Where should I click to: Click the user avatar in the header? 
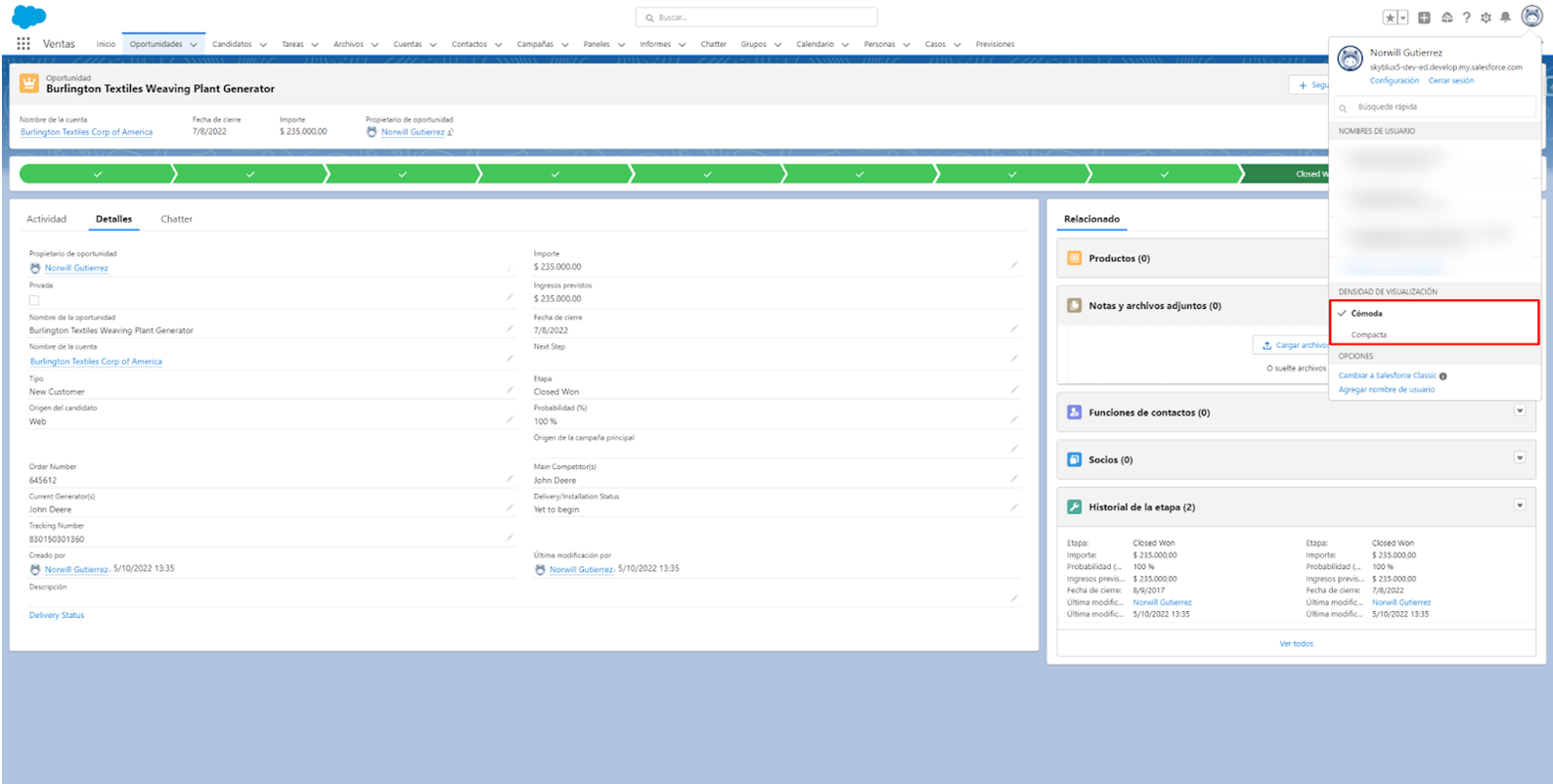[x=1531, y=17]
